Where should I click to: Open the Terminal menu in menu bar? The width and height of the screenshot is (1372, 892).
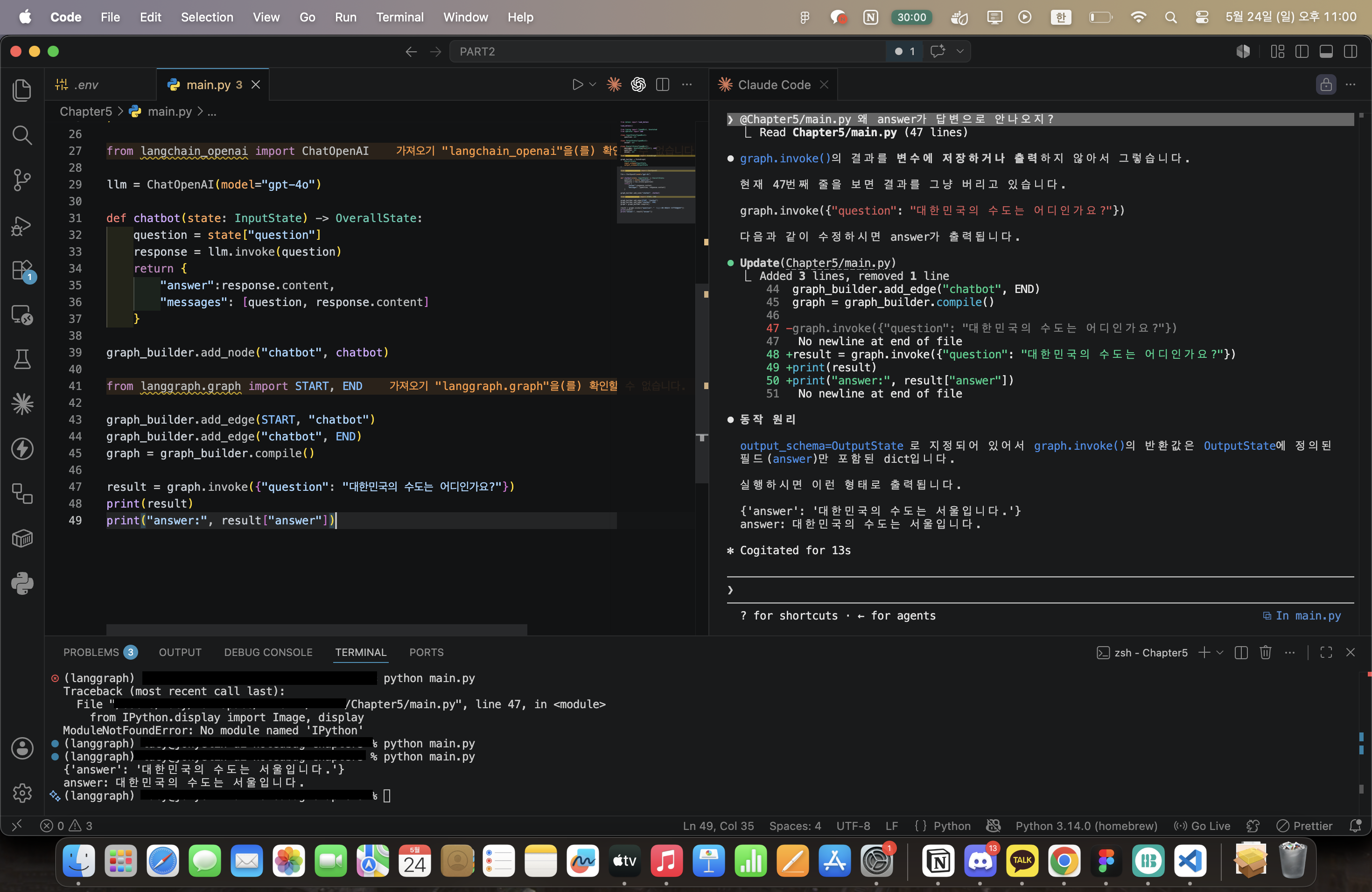(399, 17)
